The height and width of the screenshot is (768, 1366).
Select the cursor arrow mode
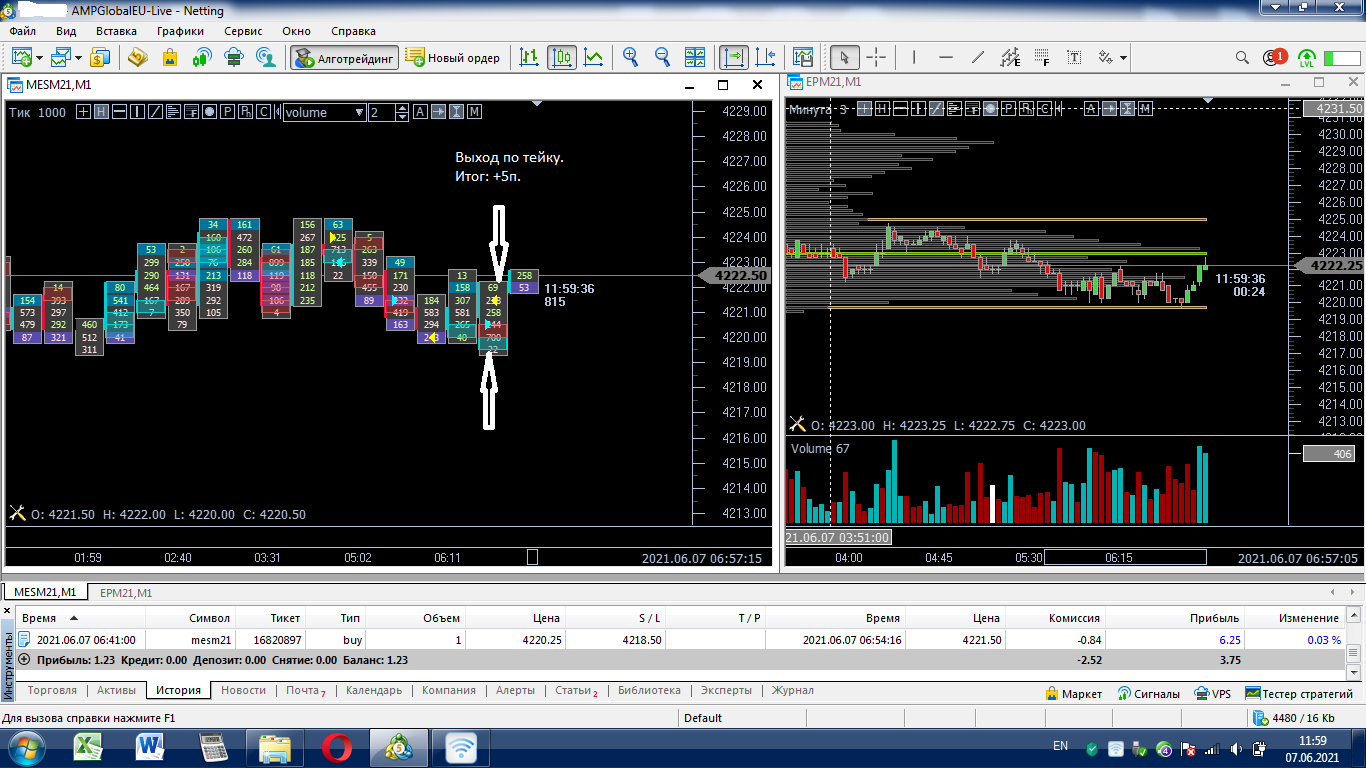click(844, 57)
